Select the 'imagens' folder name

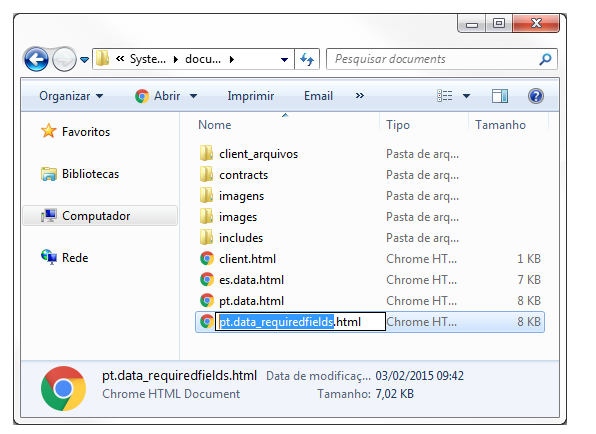click(241, 196)
